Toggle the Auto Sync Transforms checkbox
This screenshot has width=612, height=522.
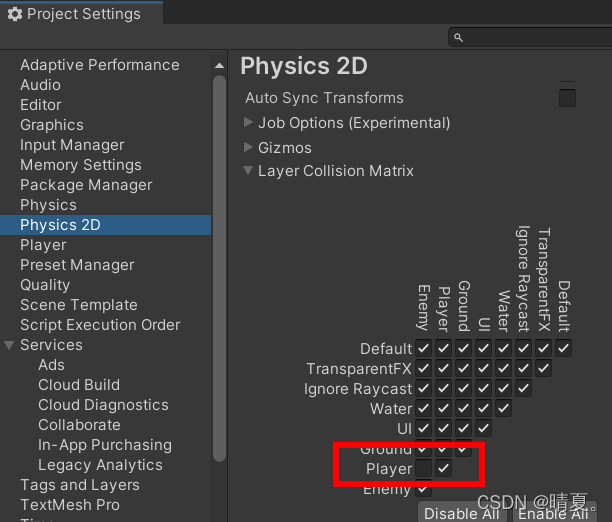(567, 98)
